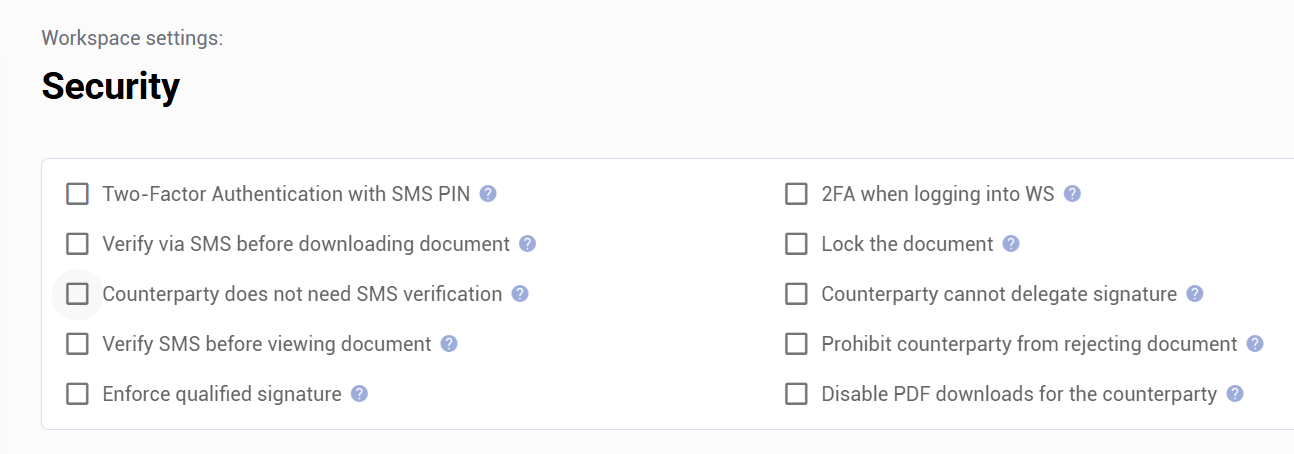Image resolution: width=1294 pixels, height=454 pixels.
Task: Click help icon next to Verify SMS viewing
Action: [x=449, y=344]
